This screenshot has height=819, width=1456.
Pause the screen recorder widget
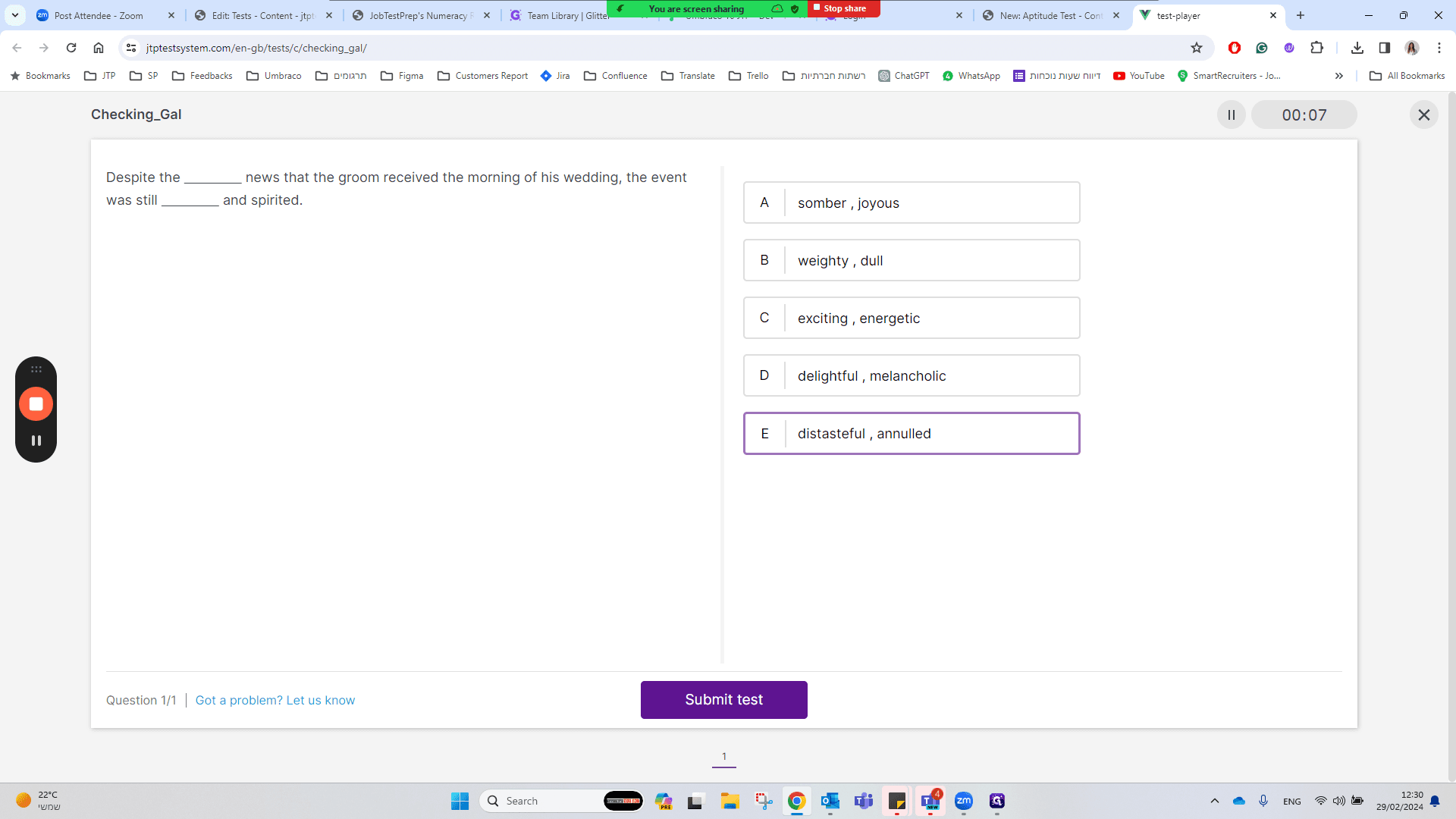pos(36,441)
